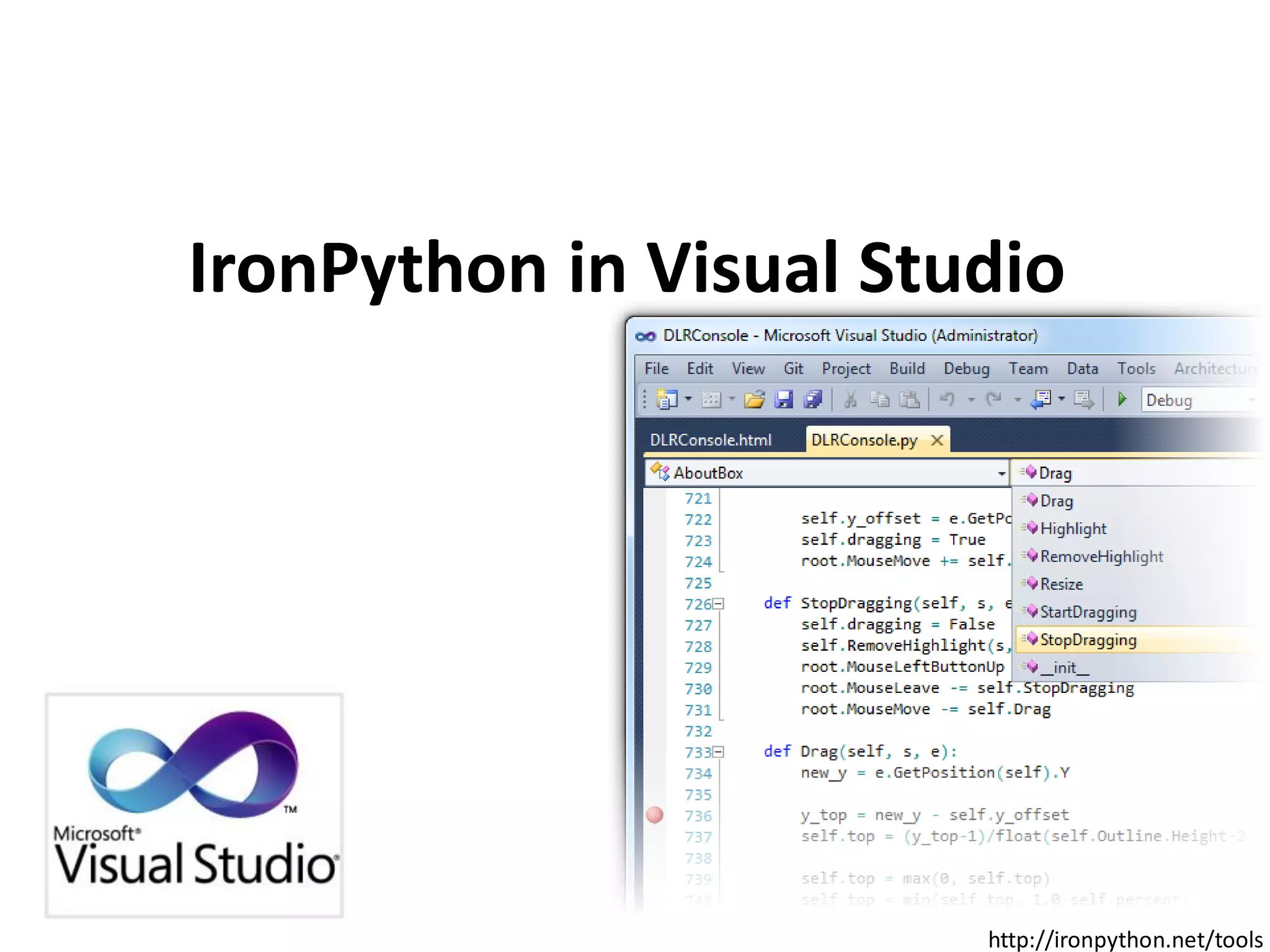1270x952 pixels.
Task: Close the DLRConsole.py tab
Action: pyautogui.click(x=937, y=440)
